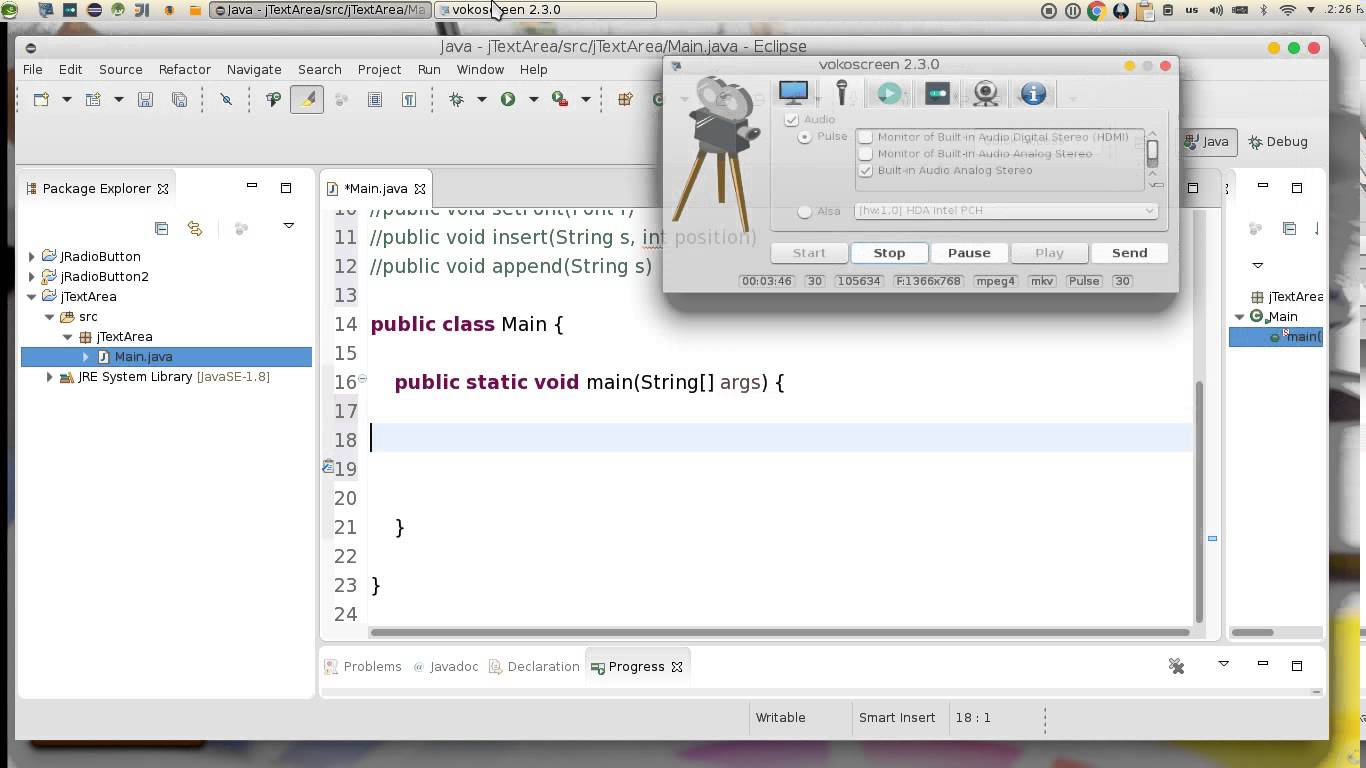Stop the vokoscreen recording
The width and height of the screenshot is (1366, 768).
coord(889,253)
